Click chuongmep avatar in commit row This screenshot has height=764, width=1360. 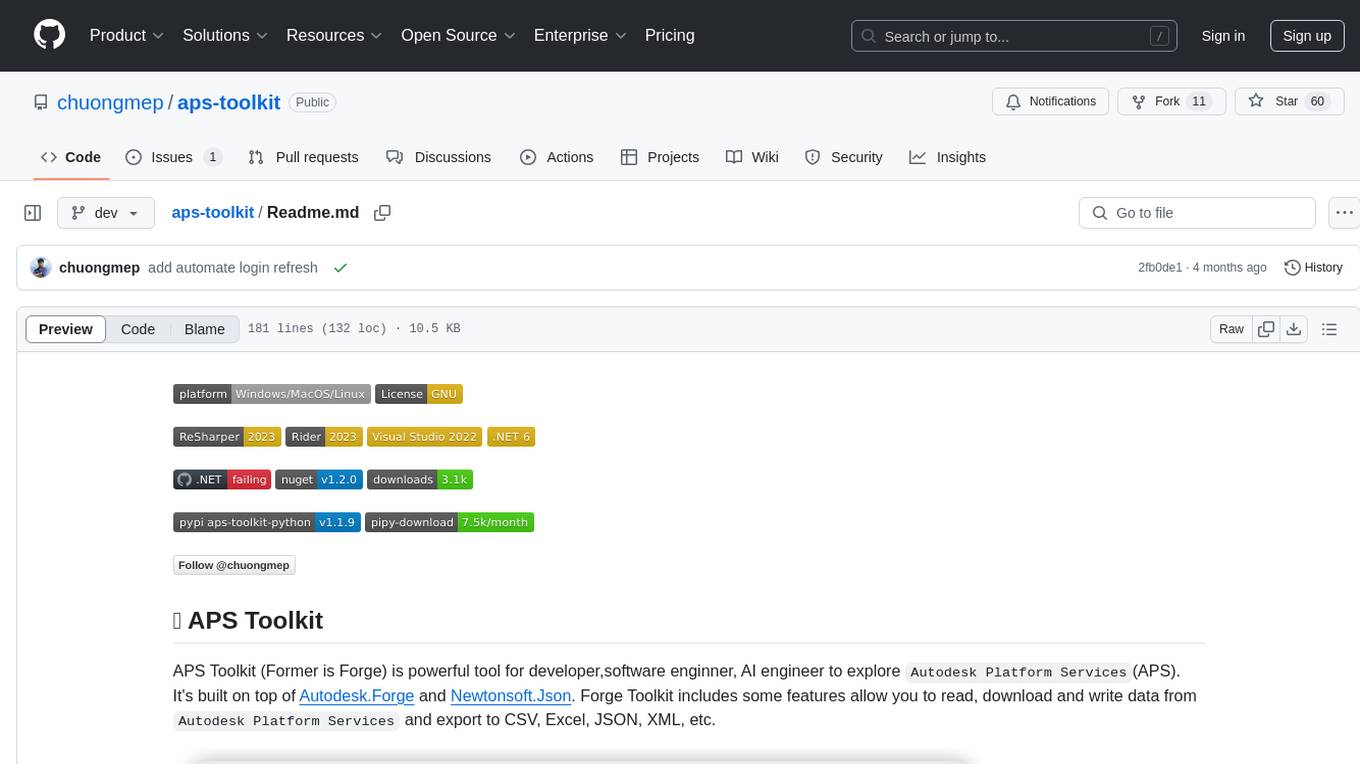[x=41, y=268]
